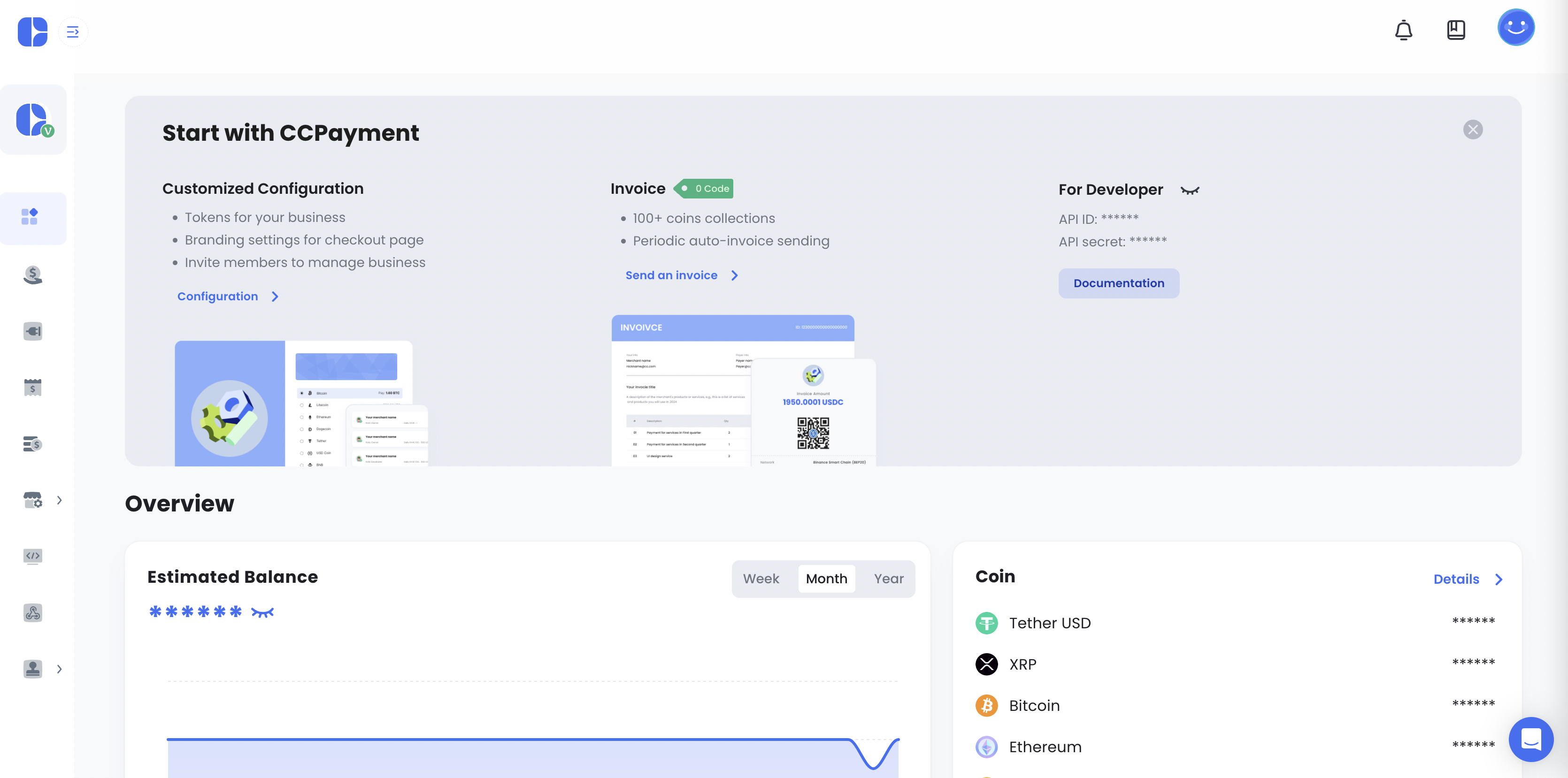
Task: Dismiss the Start with CCPayment banner
Action: coord(1472,130)
